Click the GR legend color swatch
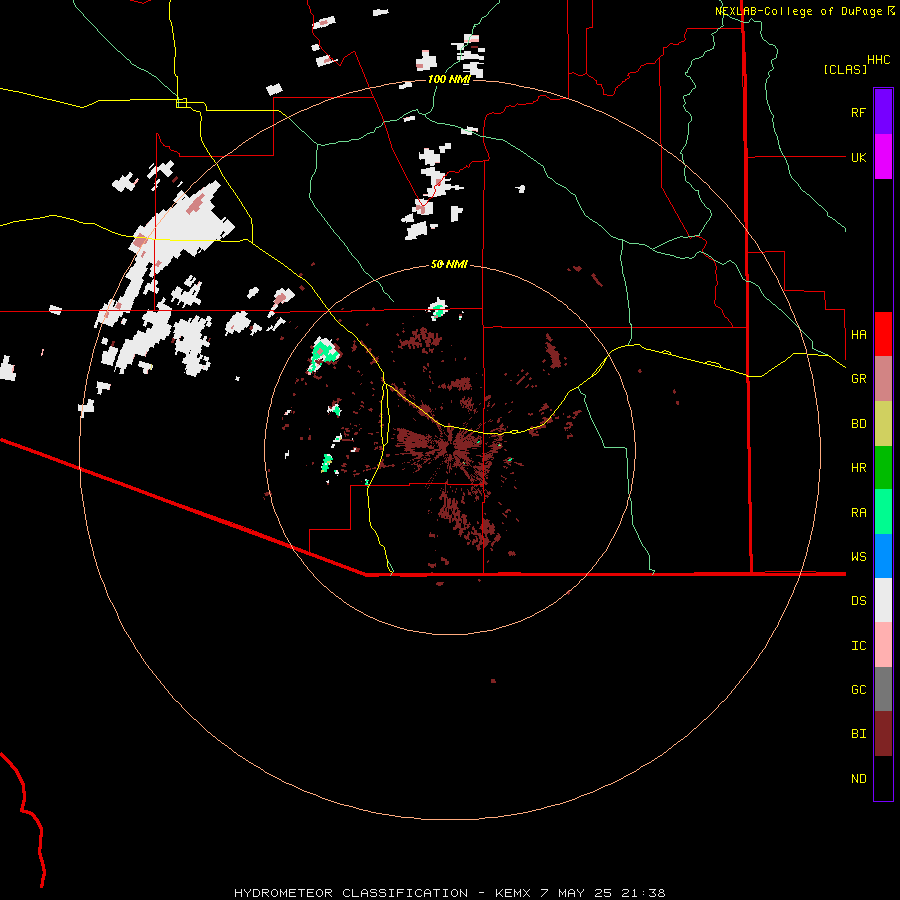 [x=883, y=379]
